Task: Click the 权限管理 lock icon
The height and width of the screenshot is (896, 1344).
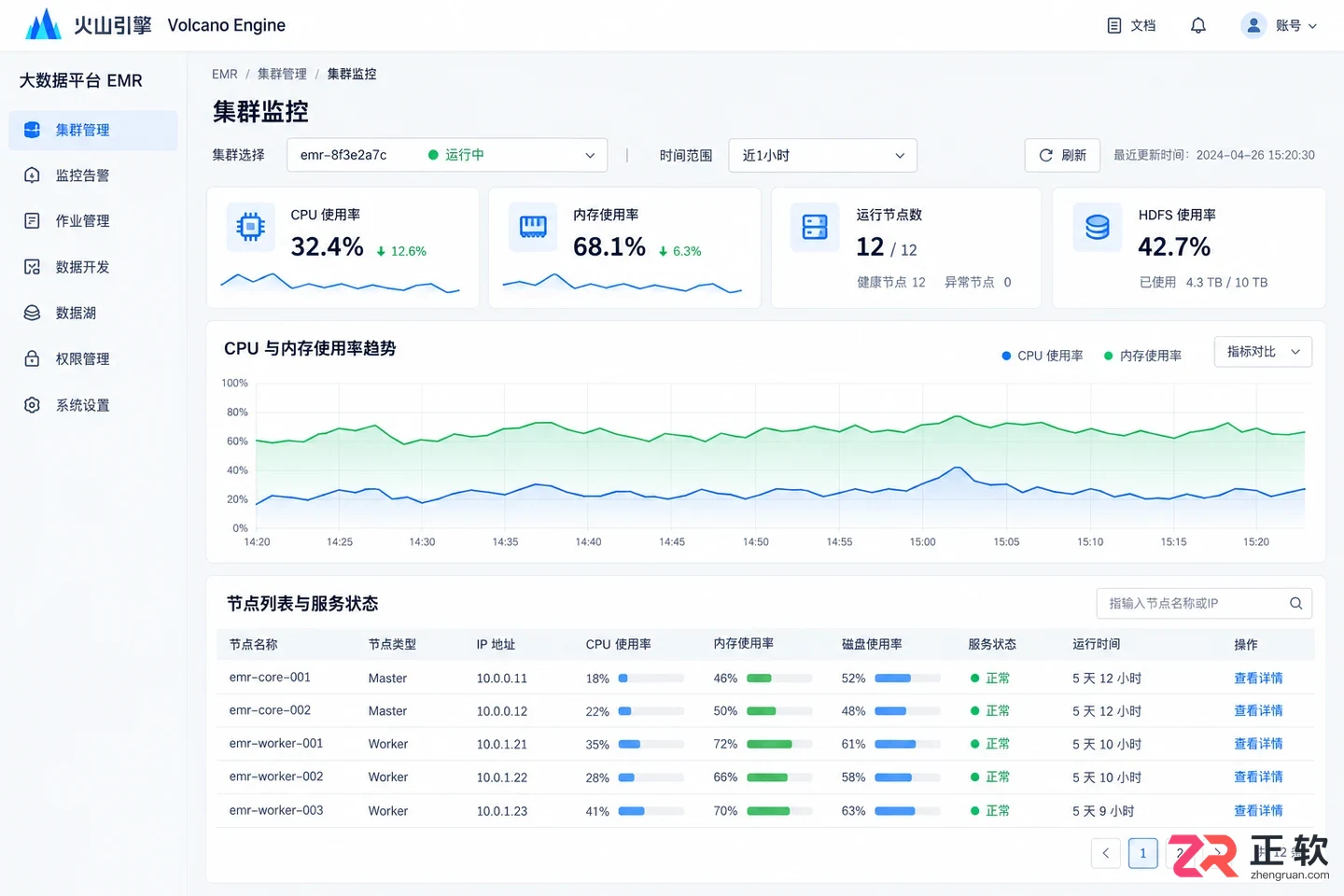Action: pos(32,358)
